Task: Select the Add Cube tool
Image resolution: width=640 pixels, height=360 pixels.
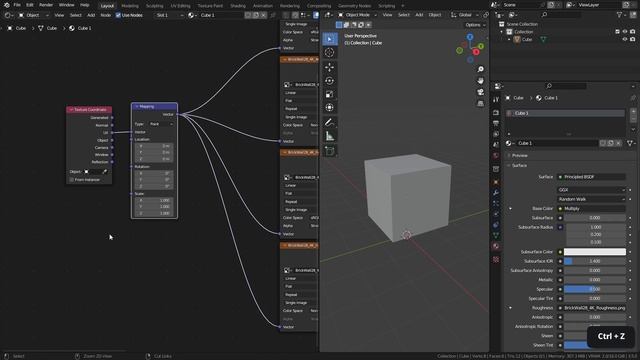Action: (329, 151)
